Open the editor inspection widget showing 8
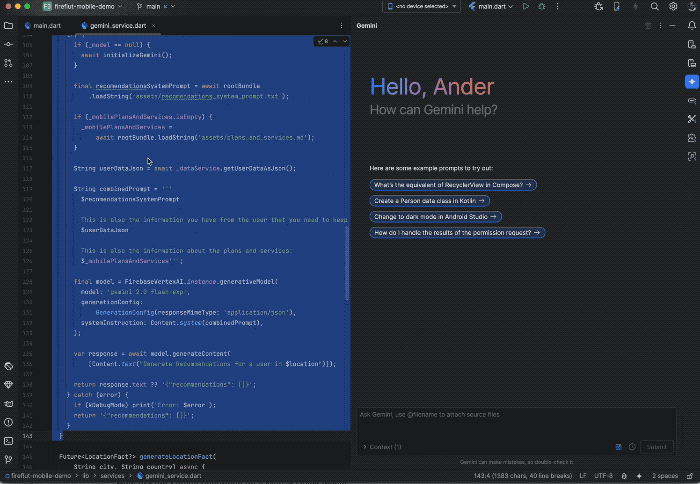The height and width of the screenshot is (484, 700). pos(323,42)
